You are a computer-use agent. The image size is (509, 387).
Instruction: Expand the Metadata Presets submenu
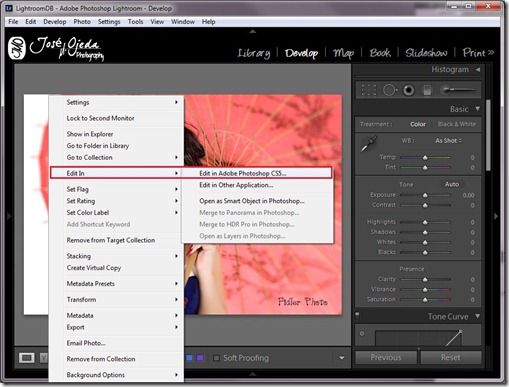[x=116, y=284]
